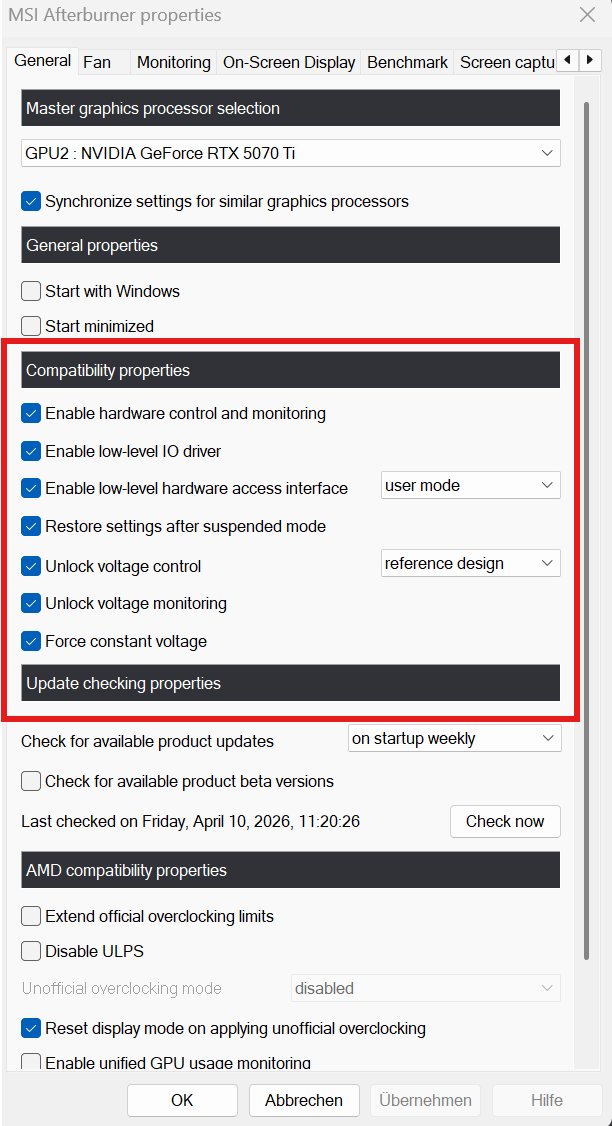
Task: Change the on startup weekly update frequency
Action: tap(454, 739)
